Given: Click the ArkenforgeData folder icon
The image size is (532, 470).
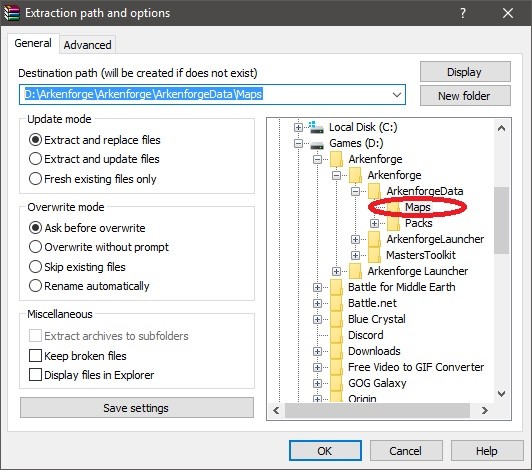Looking at the screenshot, I should click(x=375, y=191).
